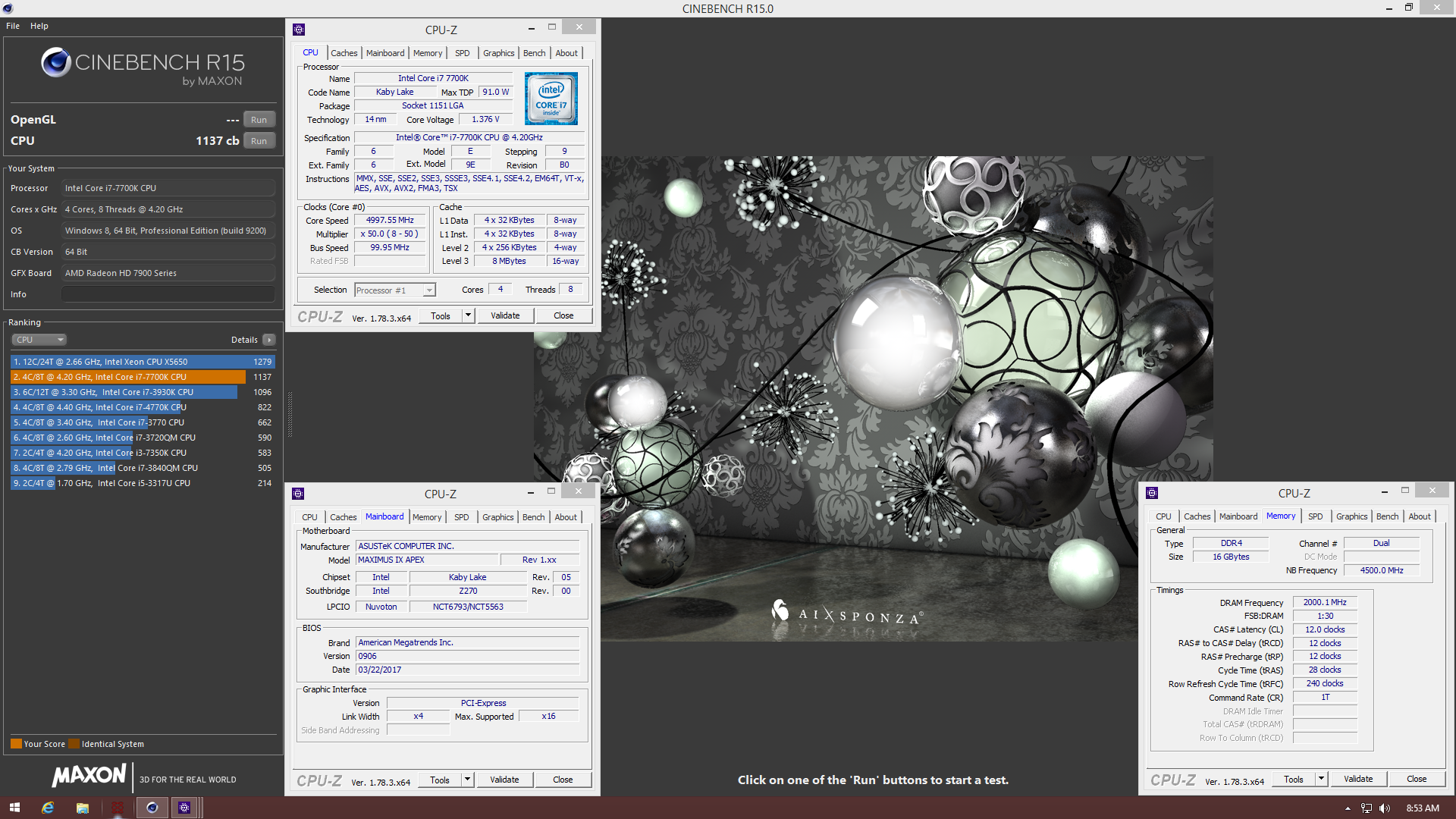Open the system clock showing 8:53 AM

(1423, 808)
